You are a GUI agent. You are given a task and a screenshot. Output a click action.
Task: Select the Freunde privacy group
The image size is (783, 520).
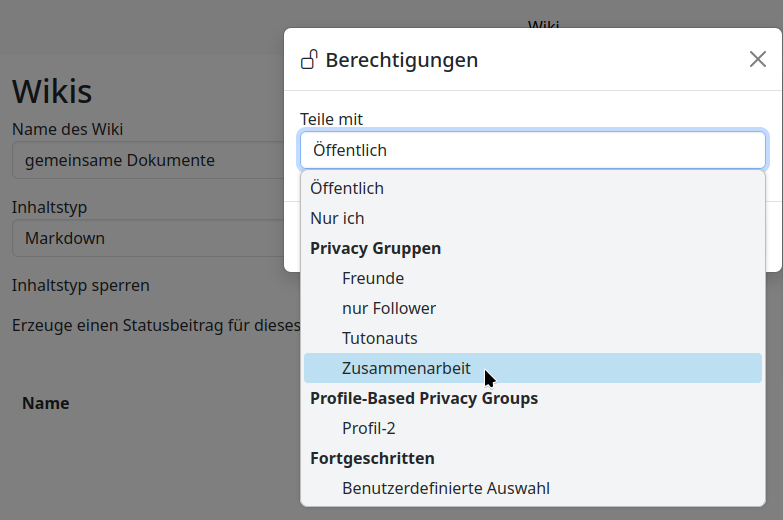point(372,278)
